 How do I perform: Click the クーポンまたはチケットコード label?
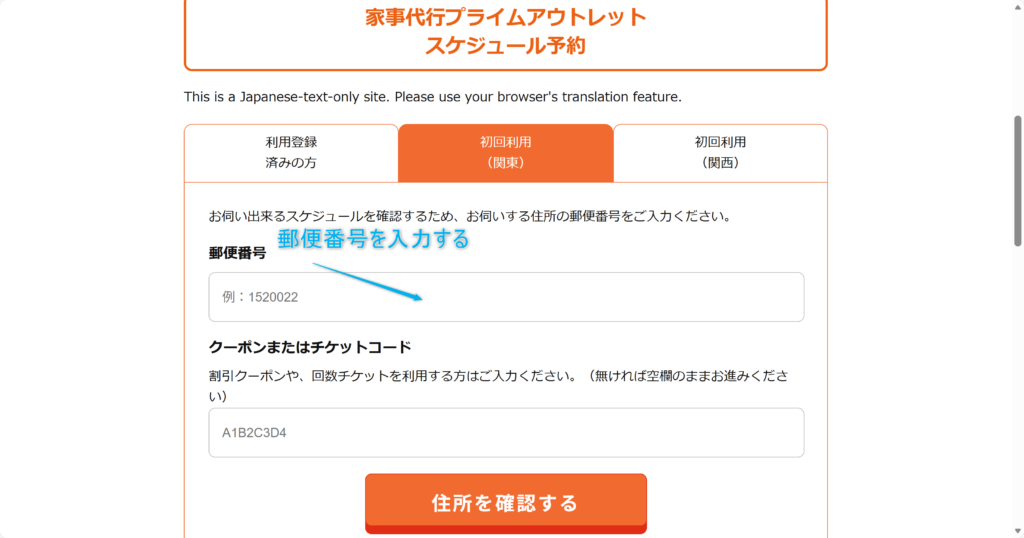tap(310, 348)
